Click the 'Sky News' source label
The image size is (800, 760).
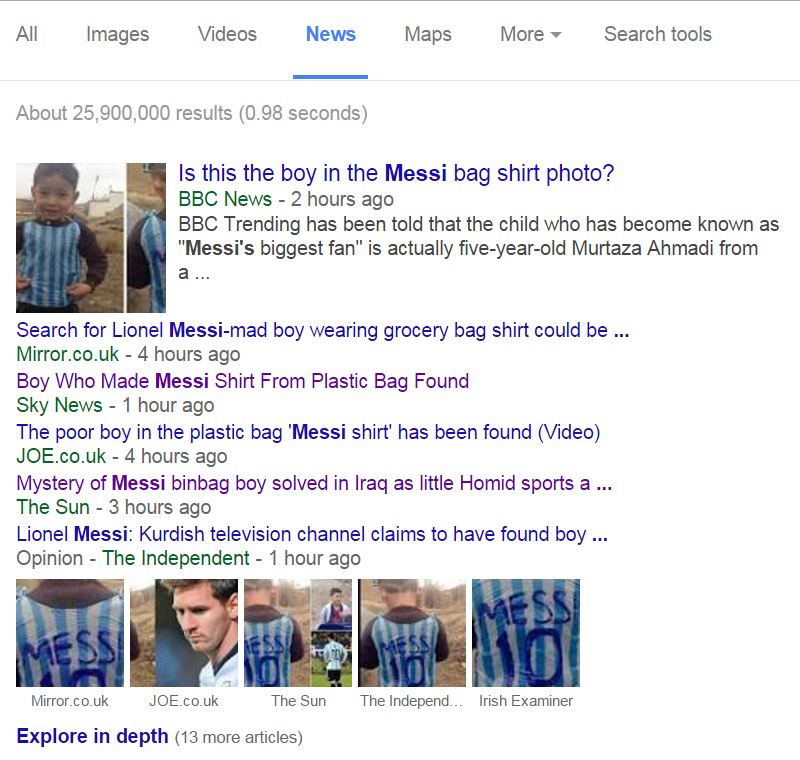tap(59, 405)
